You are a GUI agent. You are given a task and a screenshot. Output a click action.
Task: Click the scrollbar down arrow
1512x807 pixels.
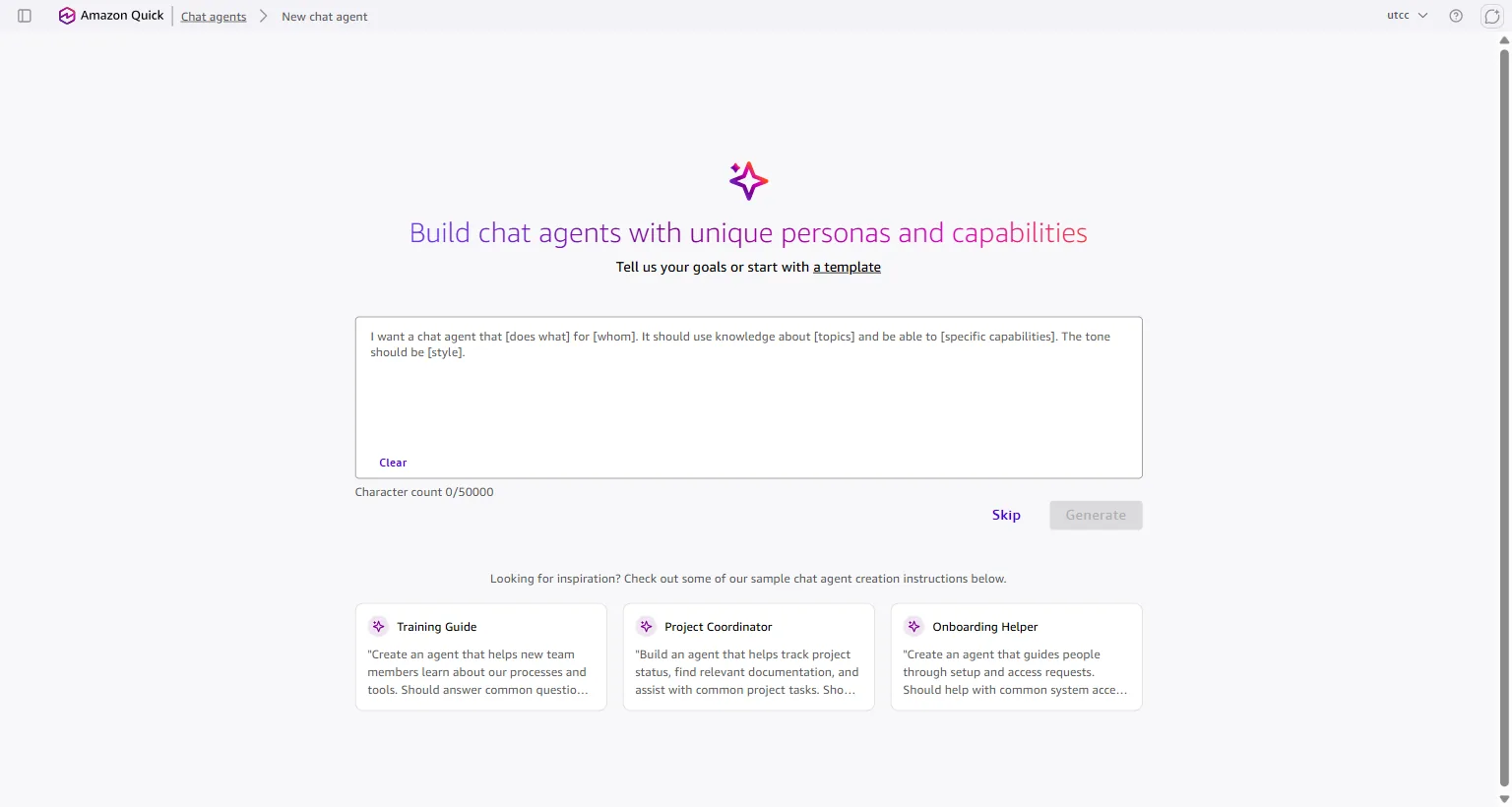coord(1504,799)
